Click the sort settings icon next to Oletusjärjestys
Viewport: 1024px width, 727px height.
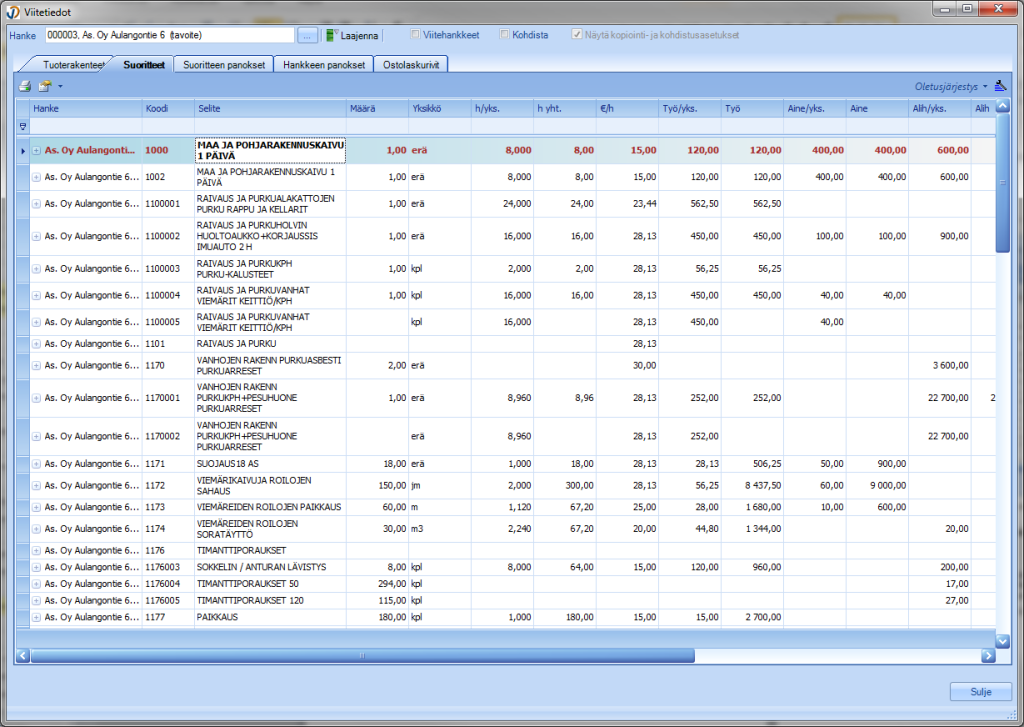point(1000,86)
